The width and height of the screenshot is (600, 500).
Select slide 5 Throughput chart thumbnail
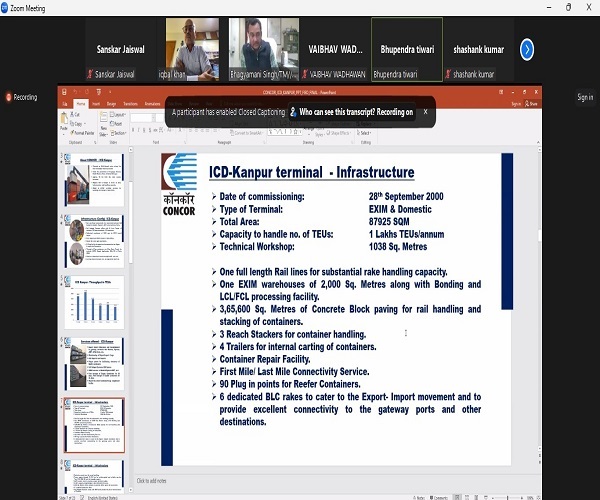tap(94, 302)
